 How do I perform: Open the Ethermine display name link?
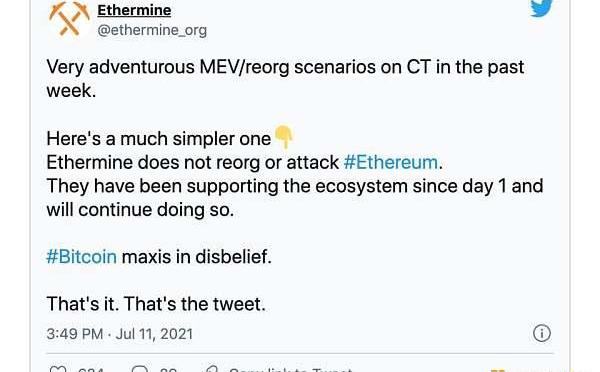click(134, 10)
